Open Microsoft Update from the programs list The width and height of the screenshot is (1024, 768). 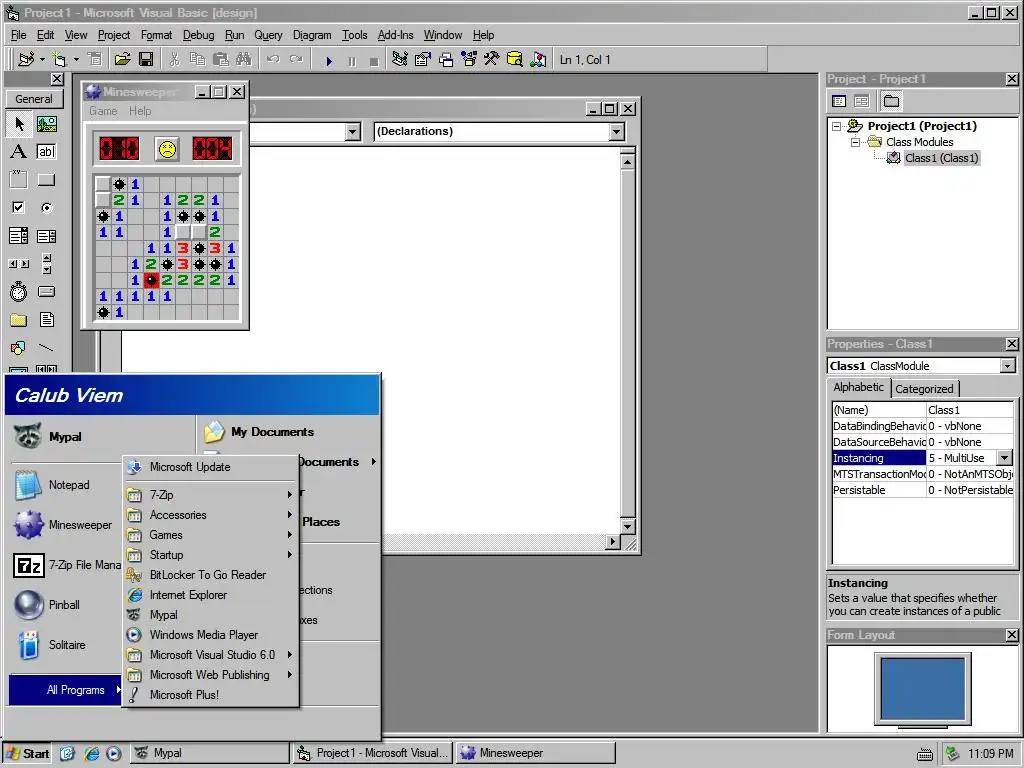point(211,467)
